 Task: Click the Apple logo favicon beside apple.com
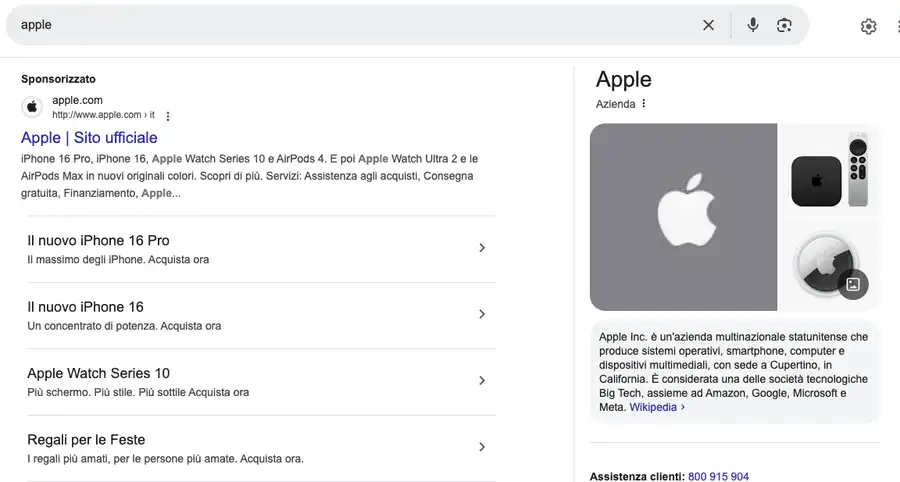(x=32, y=107)
